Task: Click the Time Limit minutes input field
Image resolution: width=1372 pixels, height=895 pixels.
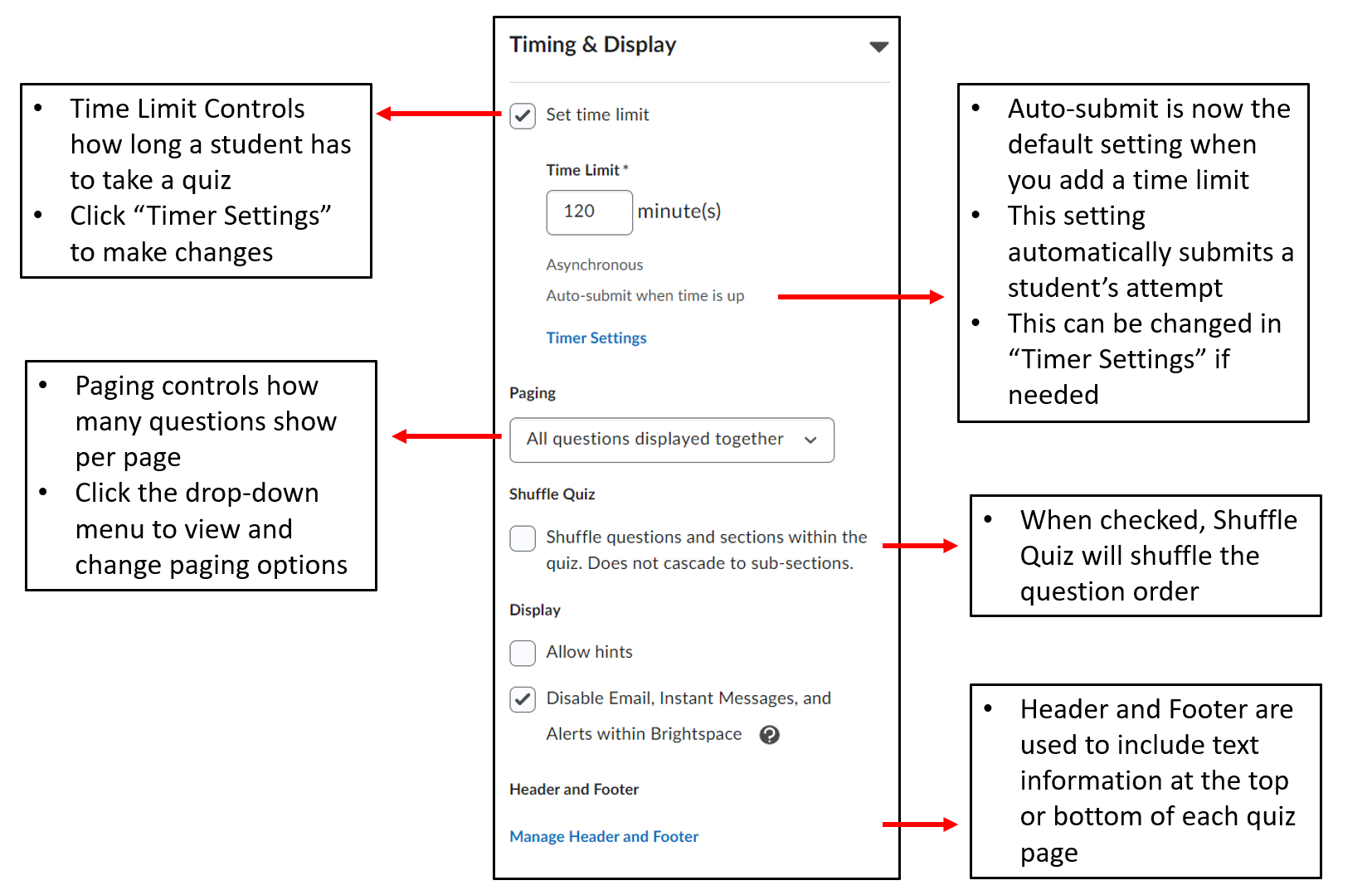Action: (589, 212)
